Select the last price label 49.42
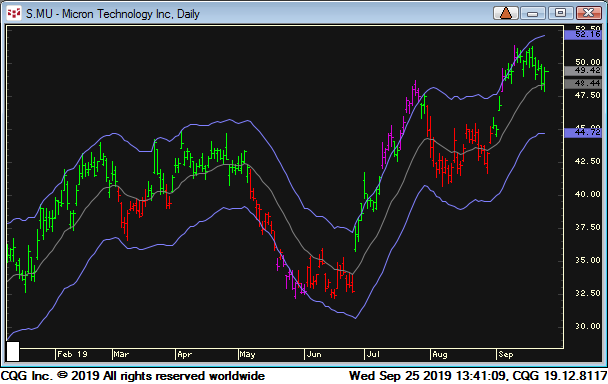 [583, 70]
